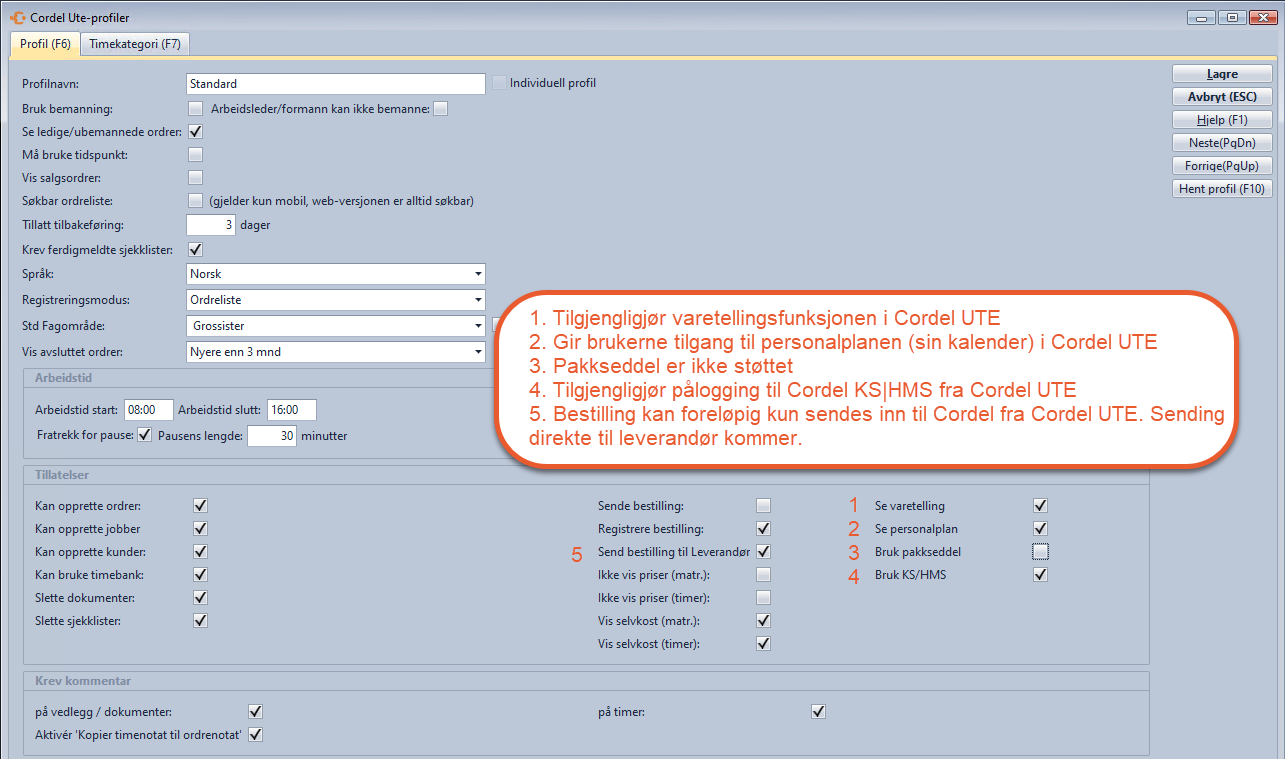Uncheck Krev ferdigmeldte sjekklister
The height and width of the screenshot is (759, 1286).
pos(196,249)
